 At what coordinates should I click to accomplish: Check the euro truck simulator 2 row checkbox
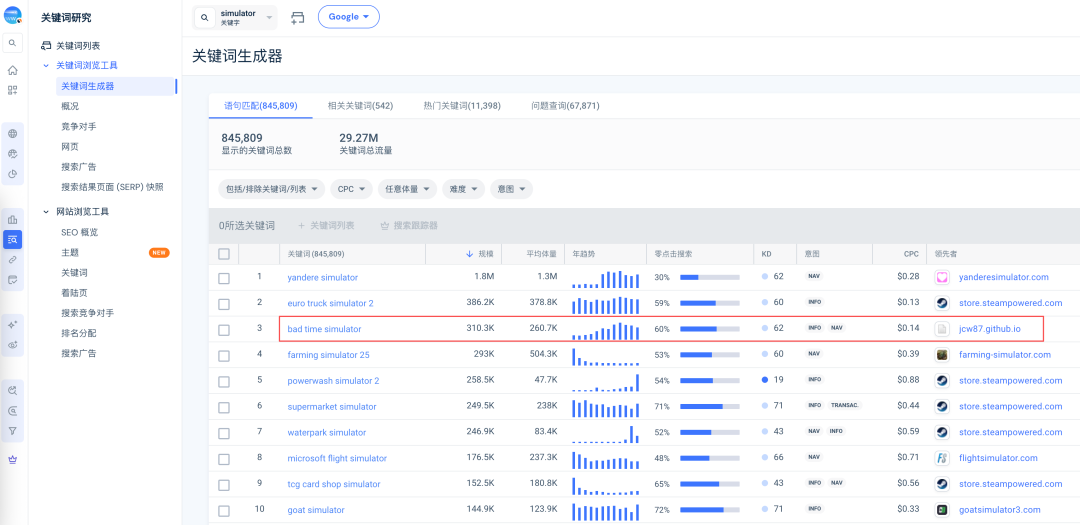pyautogui.click(x=224, y=304)
